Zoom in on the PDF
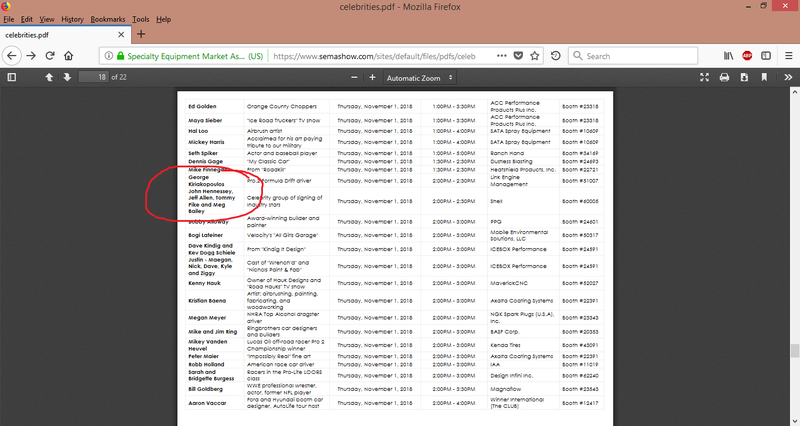 [372, 77]
